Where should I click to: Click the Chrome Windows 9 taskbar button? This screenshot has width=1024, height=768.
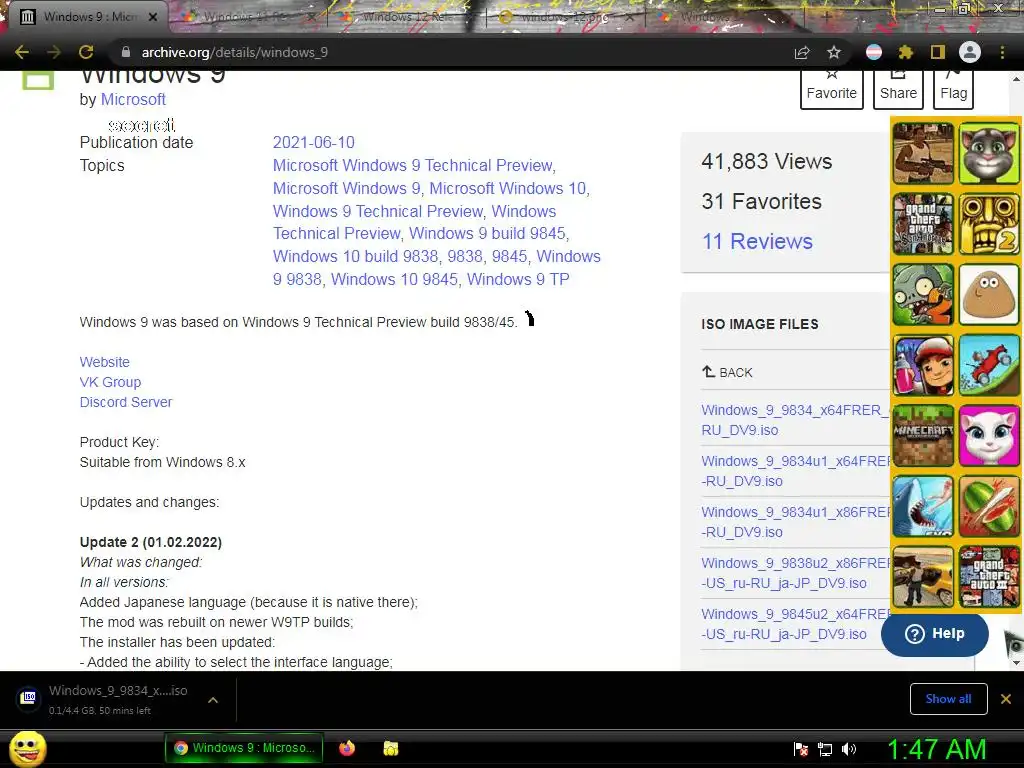click(x=244, y=748)
